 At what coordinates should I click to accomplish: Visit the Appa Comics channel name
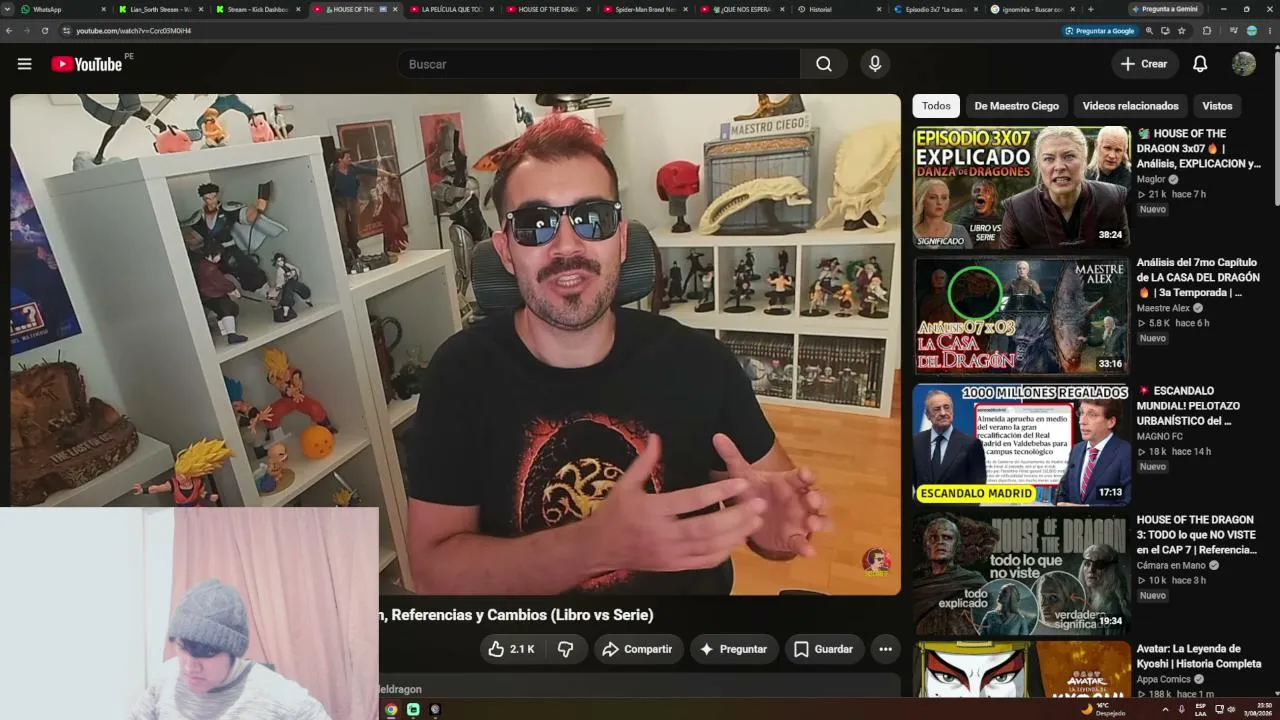[1164, 680]
